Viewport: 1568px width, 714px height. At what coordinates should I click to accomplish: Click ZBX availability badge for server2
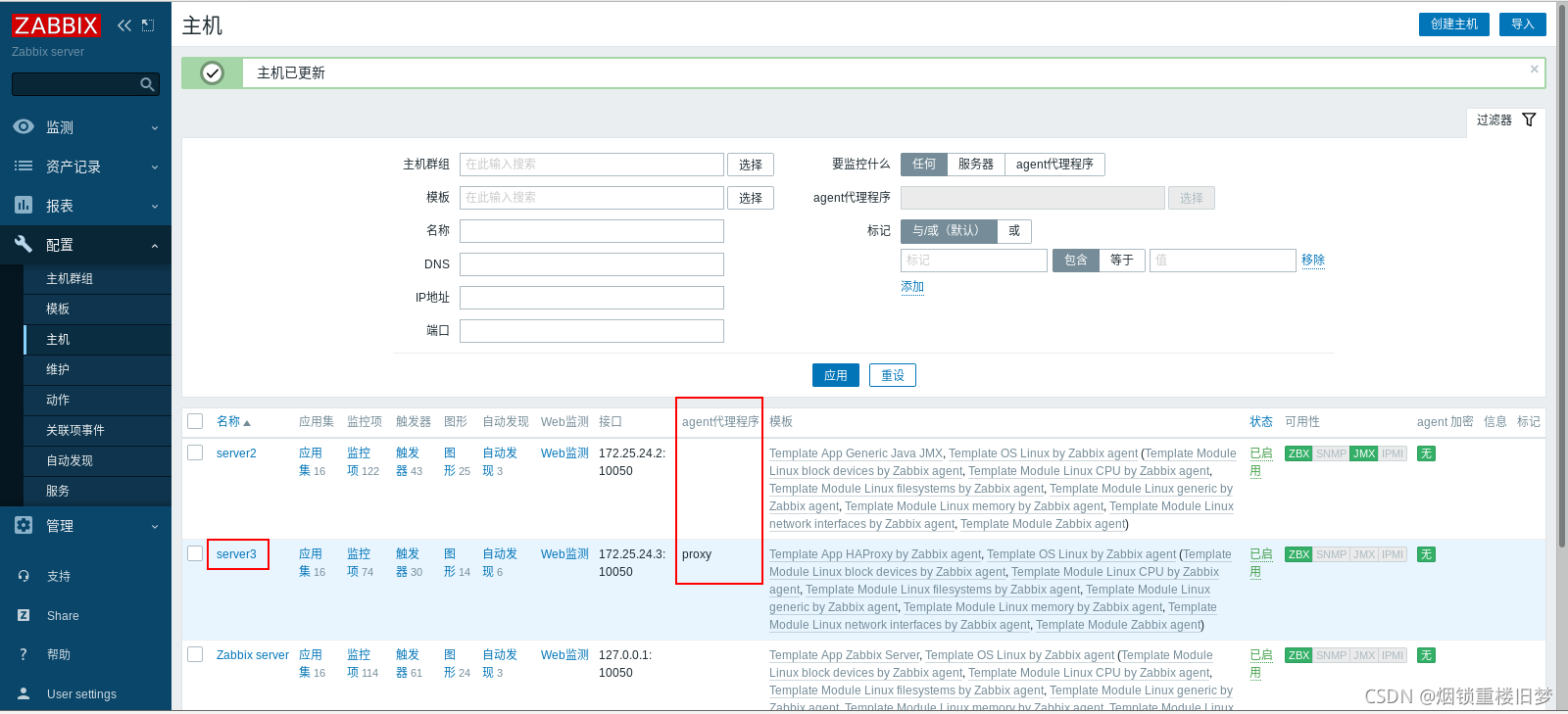(x=1298, y=453)
